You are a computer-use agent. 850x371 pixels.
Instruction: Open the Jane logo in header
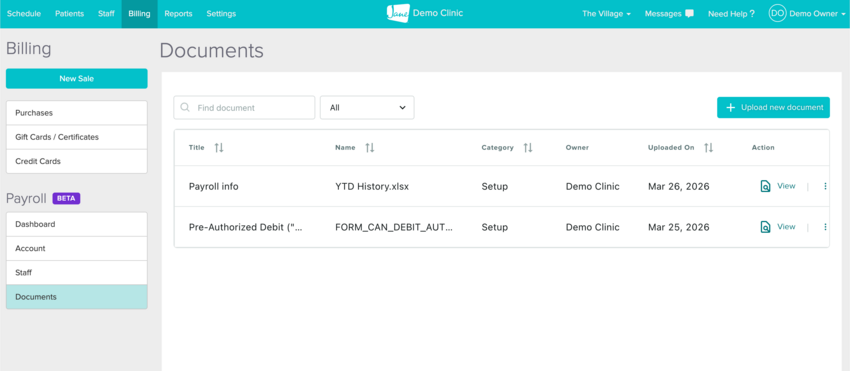tap(398, 13)
